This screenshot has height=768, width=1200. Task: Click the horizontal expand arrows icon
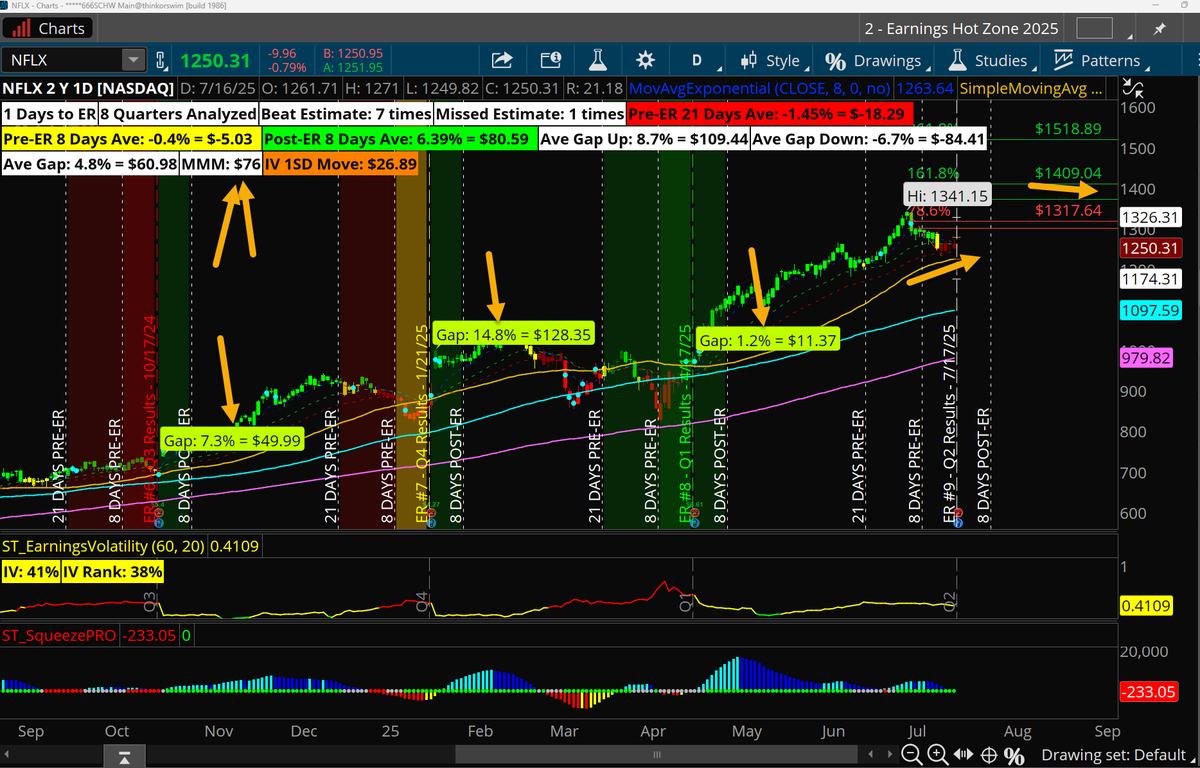[x=964, y=755]
